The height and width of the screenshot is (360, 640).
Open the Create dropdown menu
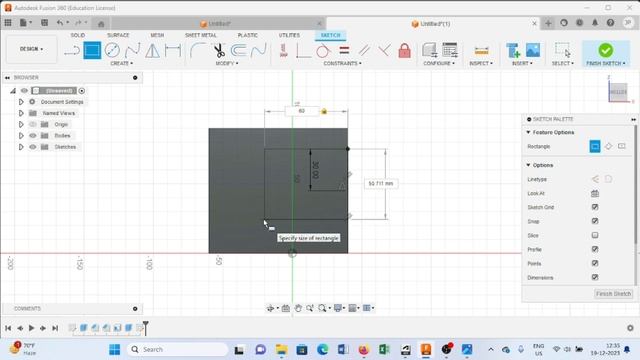pos(122,64)
